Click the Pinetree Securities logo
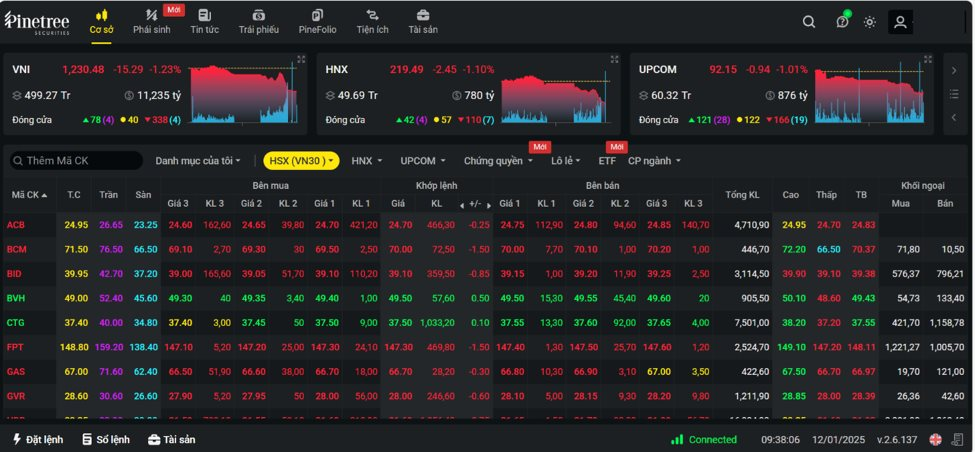Image resolution: width=975 pixels, height=452 pixels. click(38, 22)
